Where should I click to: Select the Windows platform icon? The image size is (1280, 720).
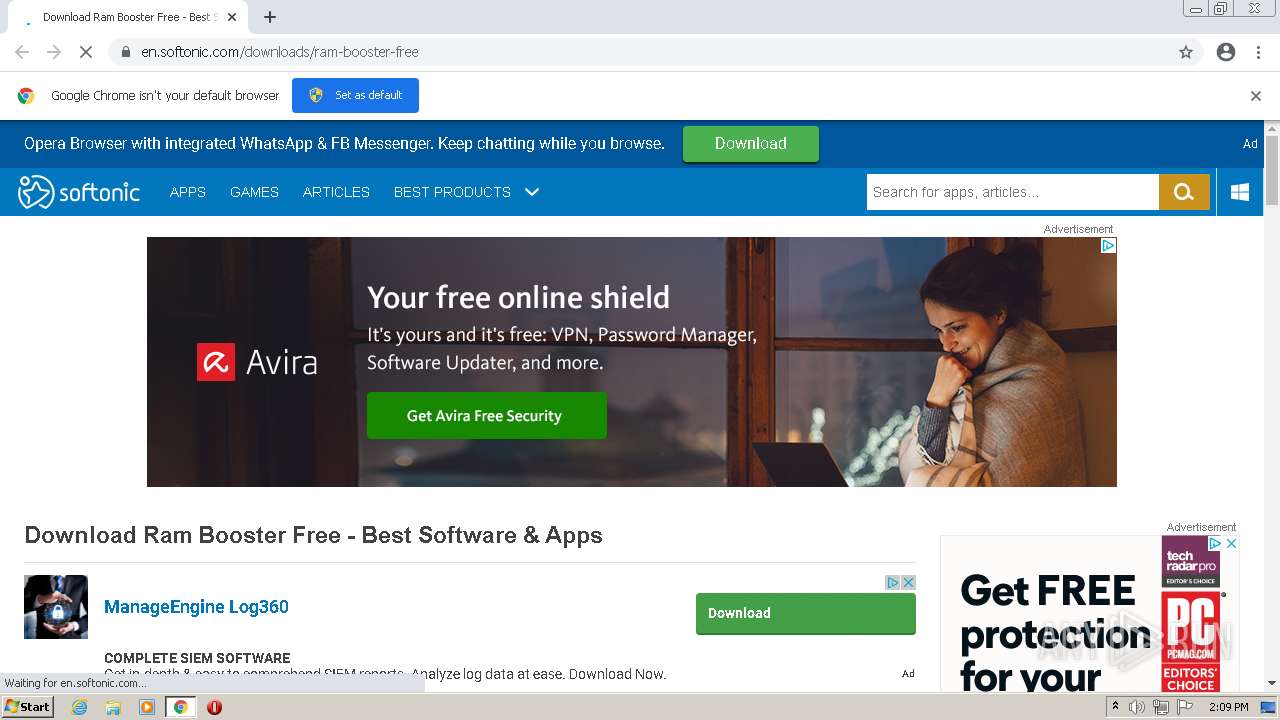pyautogui.click(x=1240, y=192)
